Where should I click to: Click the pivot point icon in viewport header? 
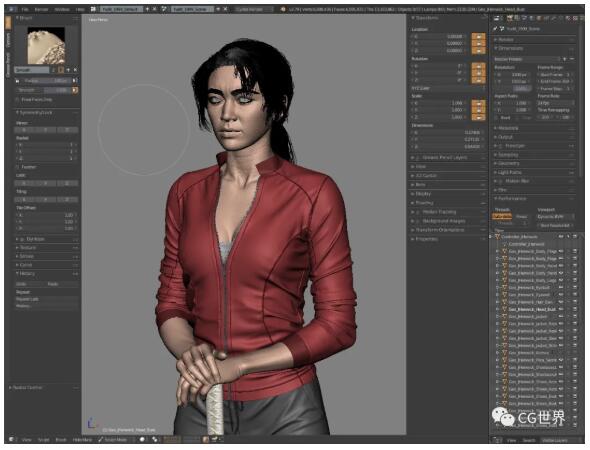click(x=155, y=439)
